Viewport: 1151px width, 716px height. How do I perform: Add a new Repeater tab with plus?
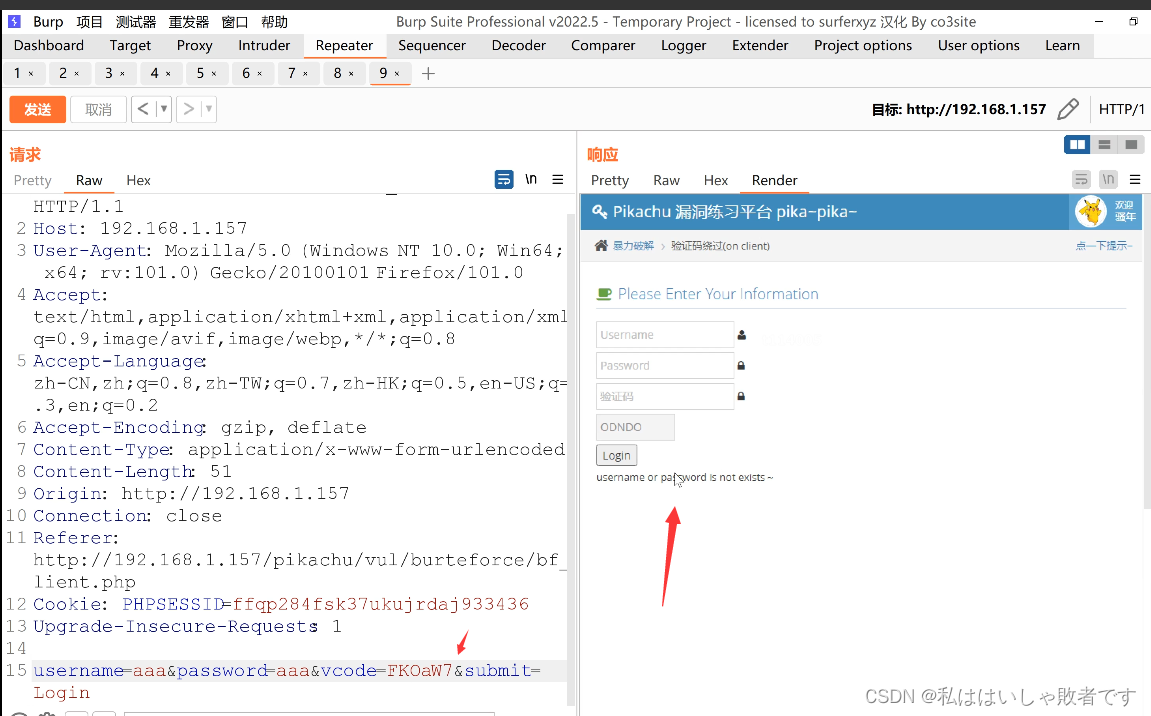click(x=429, y=73)
